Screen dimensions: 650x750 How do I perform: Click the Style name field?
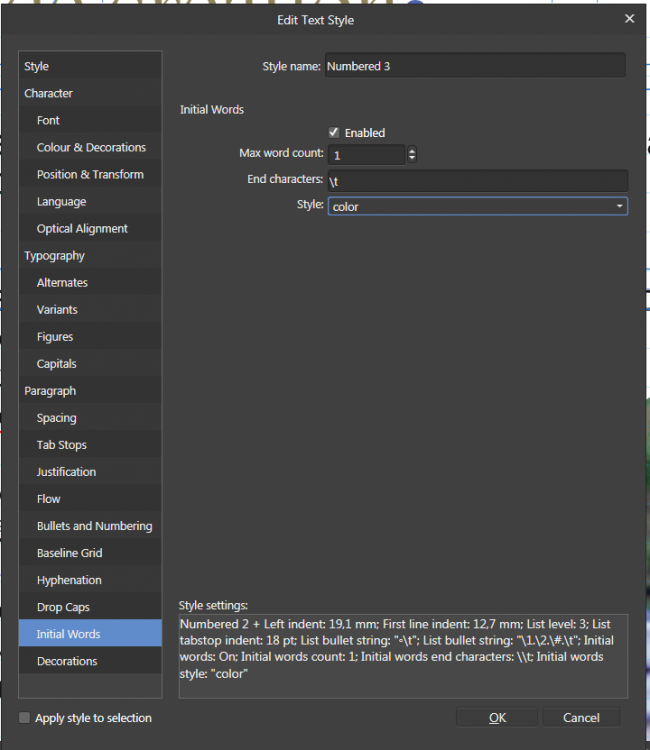point(474,66)
